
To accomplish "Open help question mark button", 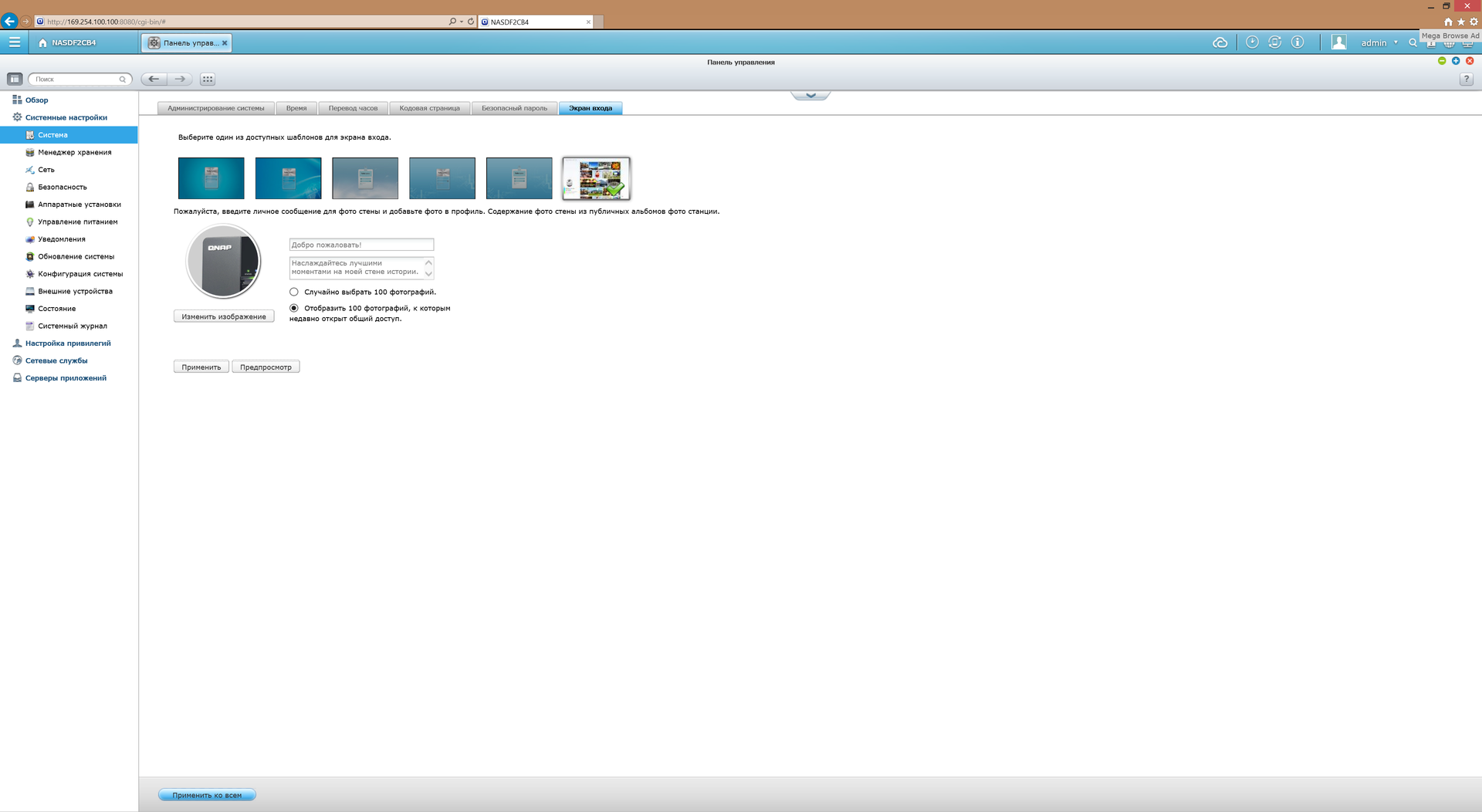I will coord(1466,79).
